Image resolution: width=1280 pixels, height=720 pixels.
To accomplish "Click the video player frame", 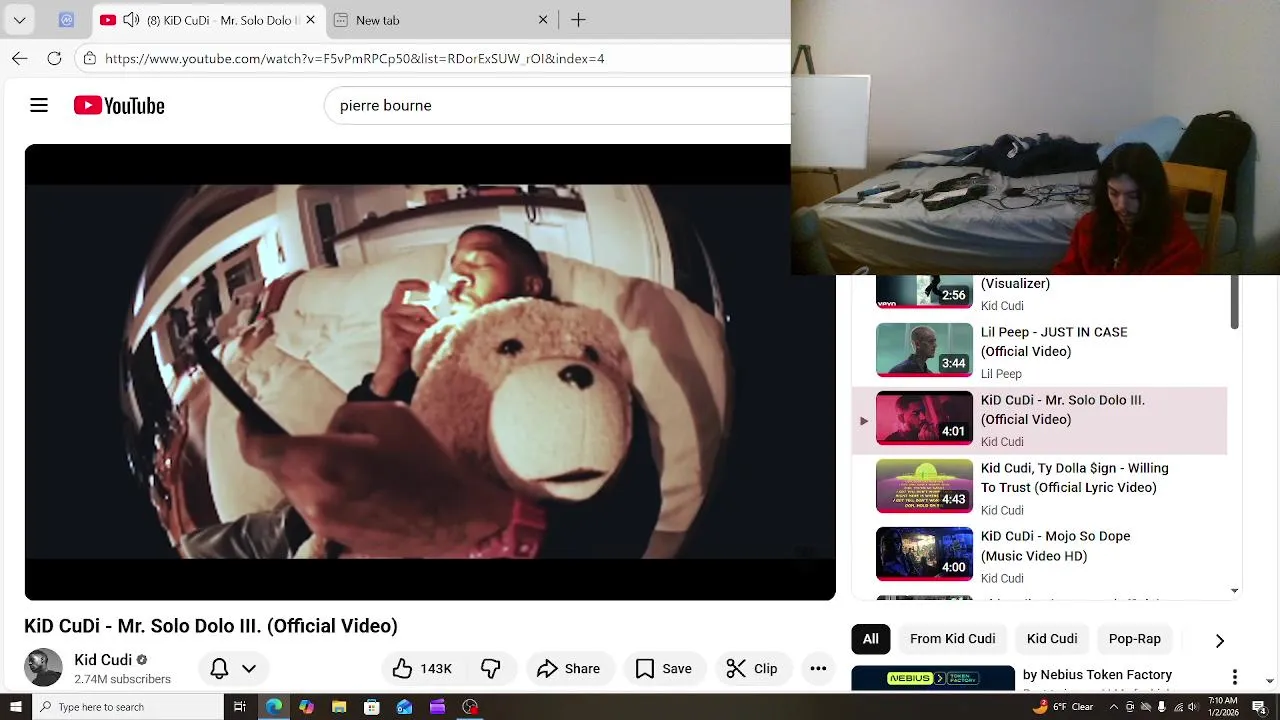I will point(430,372).
